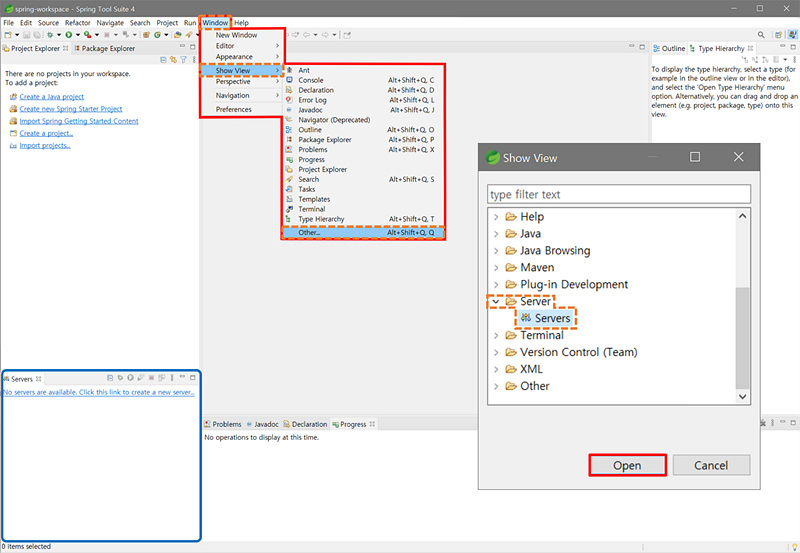Expand the Help folder in Show View
The image size is (800, 553).
click(x=496, y=217)
